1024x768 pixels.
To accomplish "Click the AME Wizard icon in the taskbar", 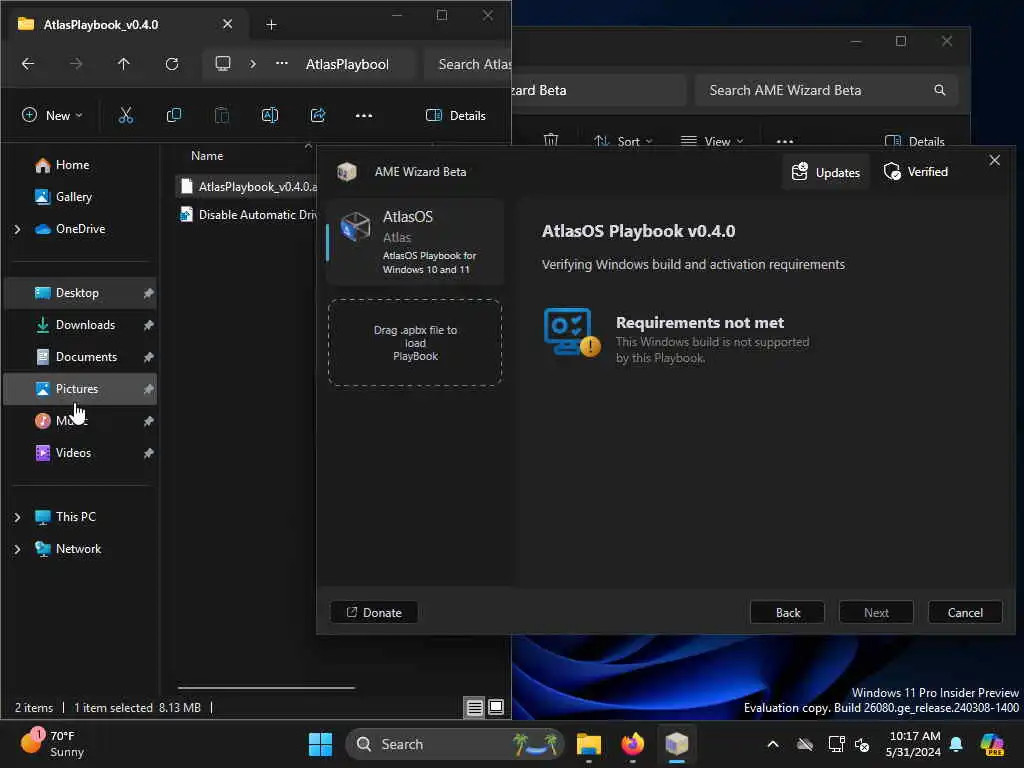I will tap(677, 744).
